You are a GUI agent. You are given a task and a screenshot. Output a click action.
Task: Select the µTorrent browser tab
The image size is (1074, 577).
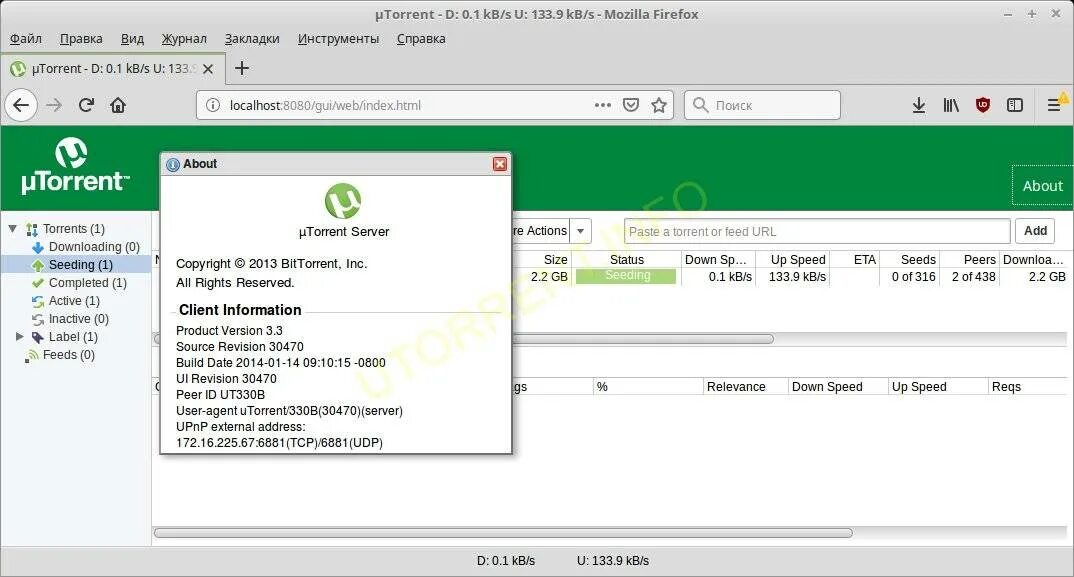tap(112, 69)
